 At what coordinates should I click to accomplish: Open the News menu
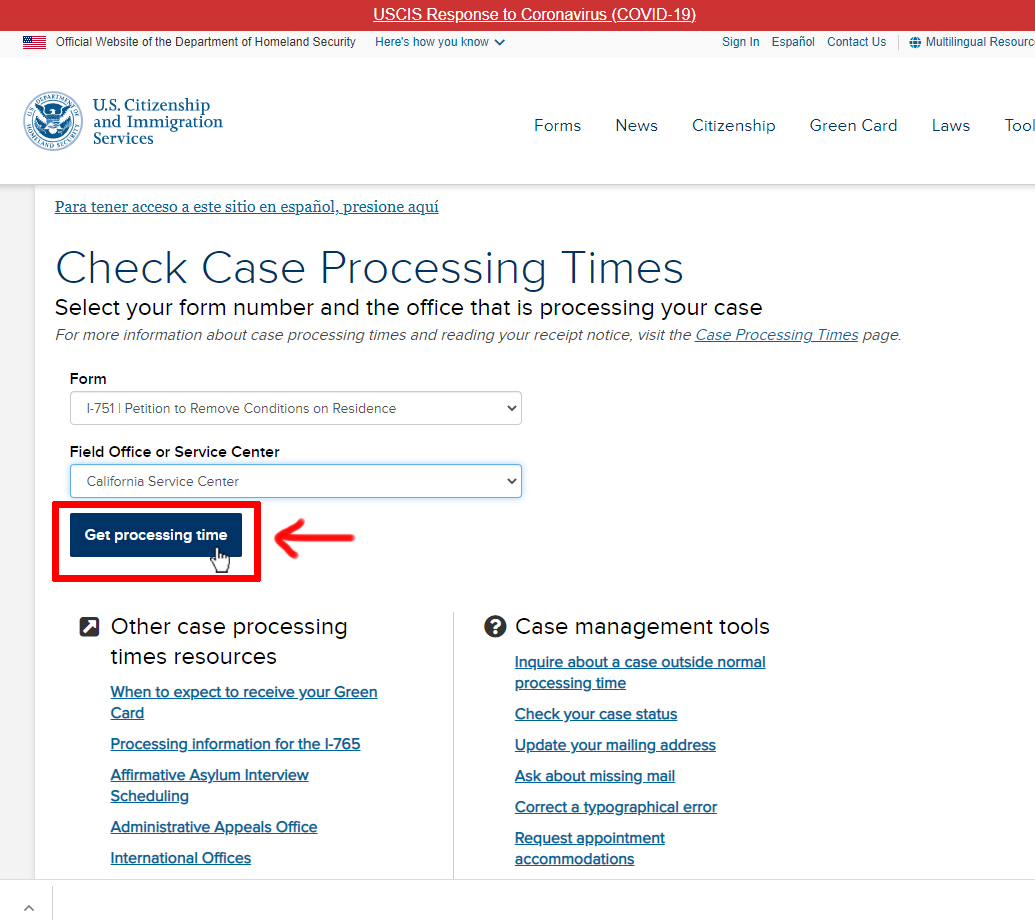pyautogui.click(x=636, y=125)
